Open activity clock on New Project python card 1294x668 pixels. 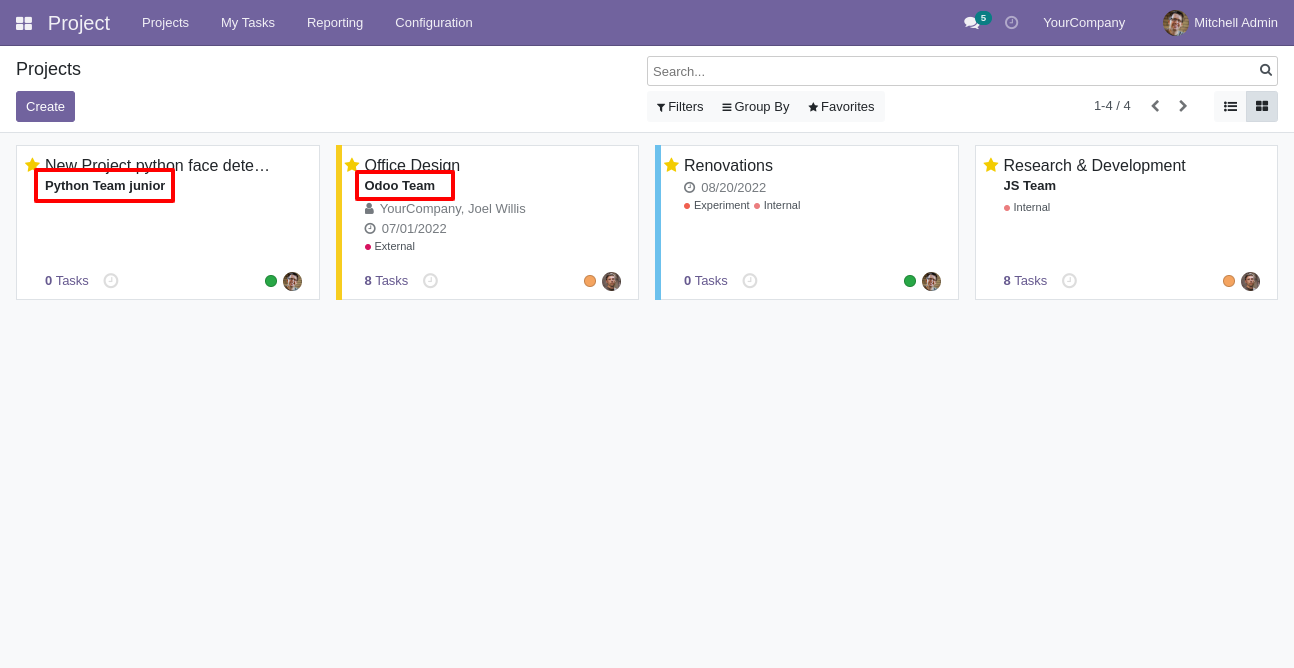(111, 281)
